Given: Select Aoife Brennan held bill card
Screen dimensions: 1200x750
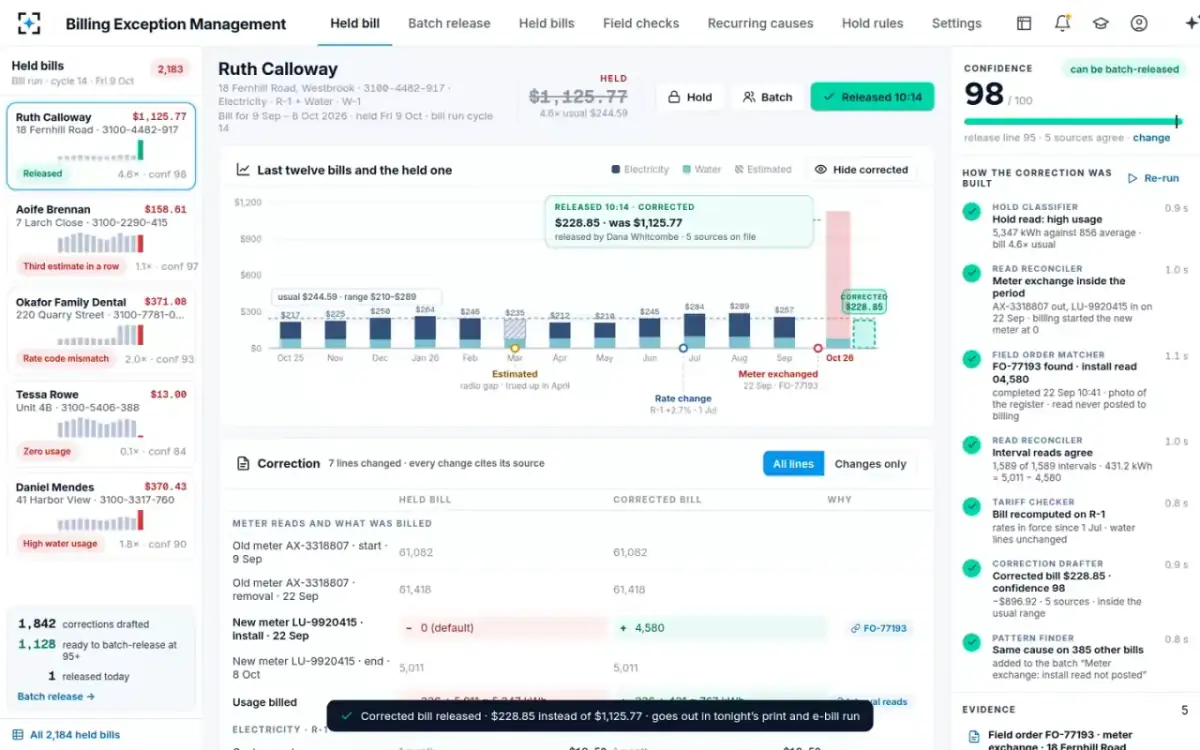Looking at the screenshot, I should (101, 240).
